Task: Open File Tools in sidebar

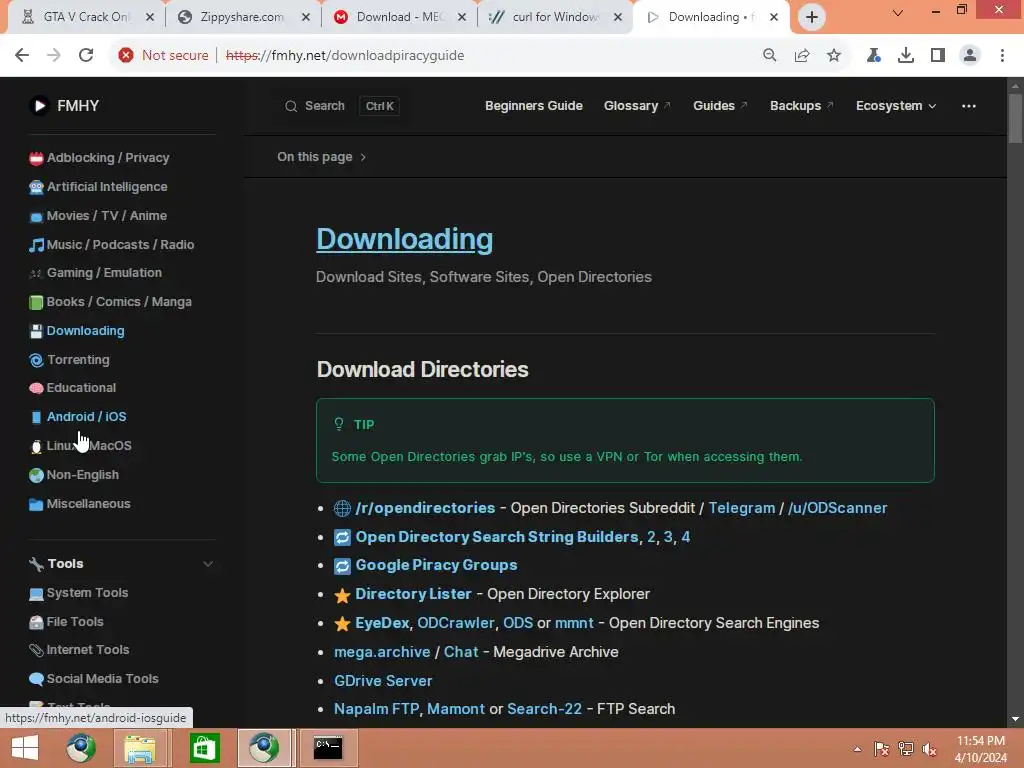Action: click(x=66, y=622)
